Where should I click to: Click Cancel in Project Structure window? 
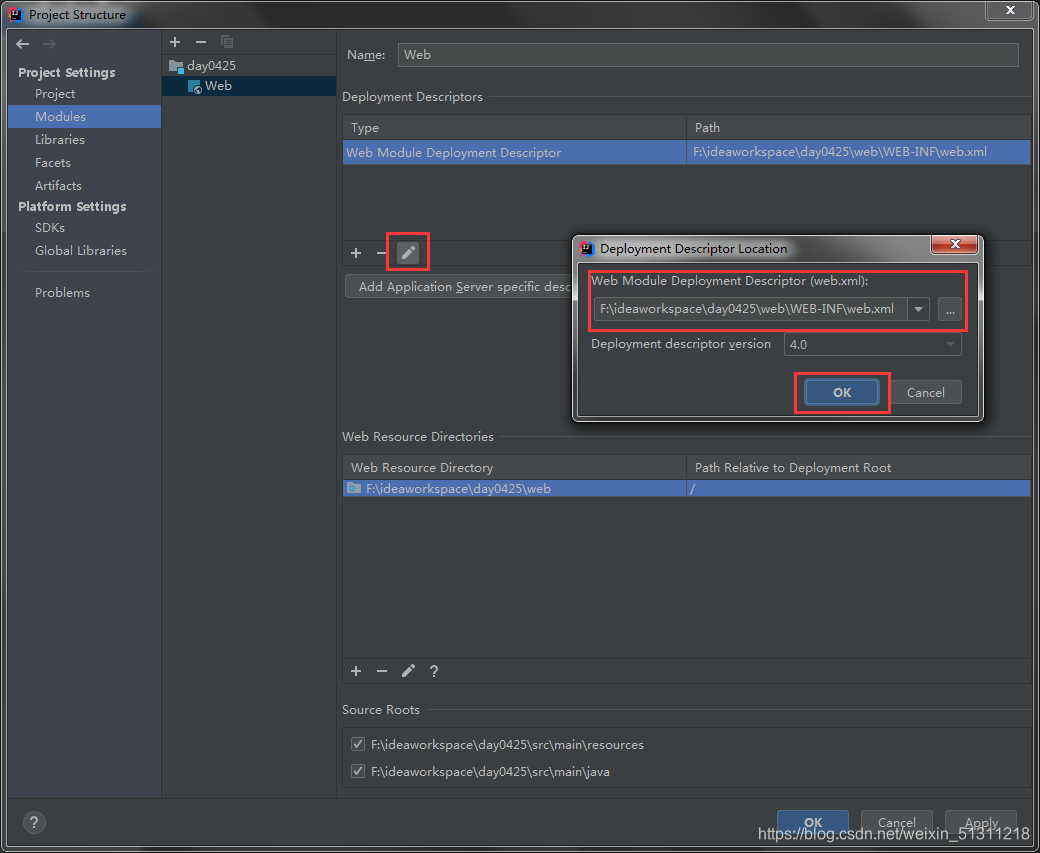897,822
